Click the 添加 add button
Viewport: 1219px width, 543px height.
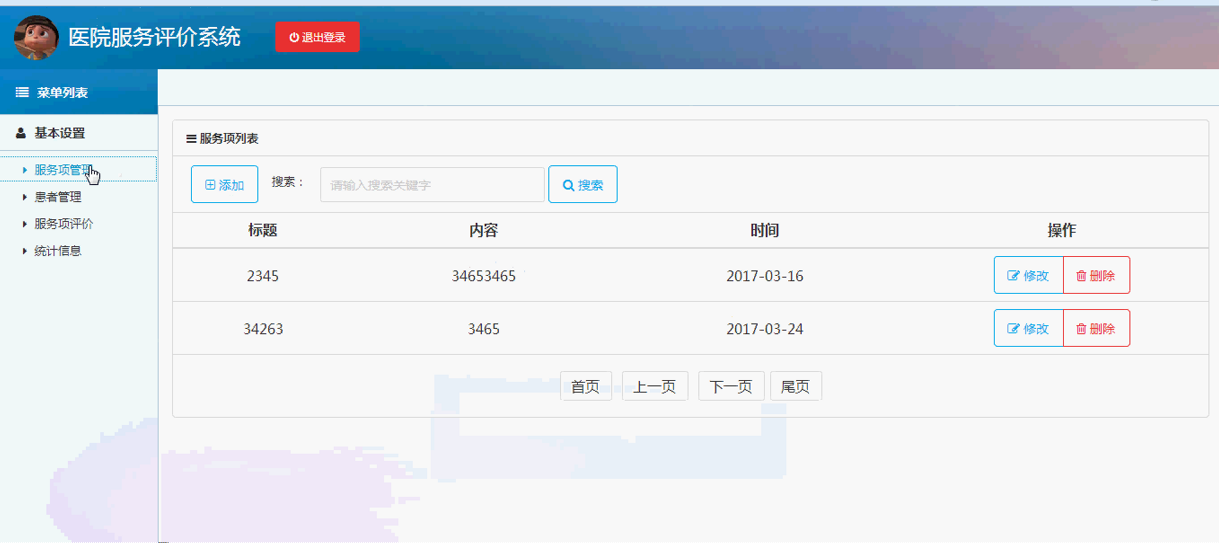click(x=225, y=185)
